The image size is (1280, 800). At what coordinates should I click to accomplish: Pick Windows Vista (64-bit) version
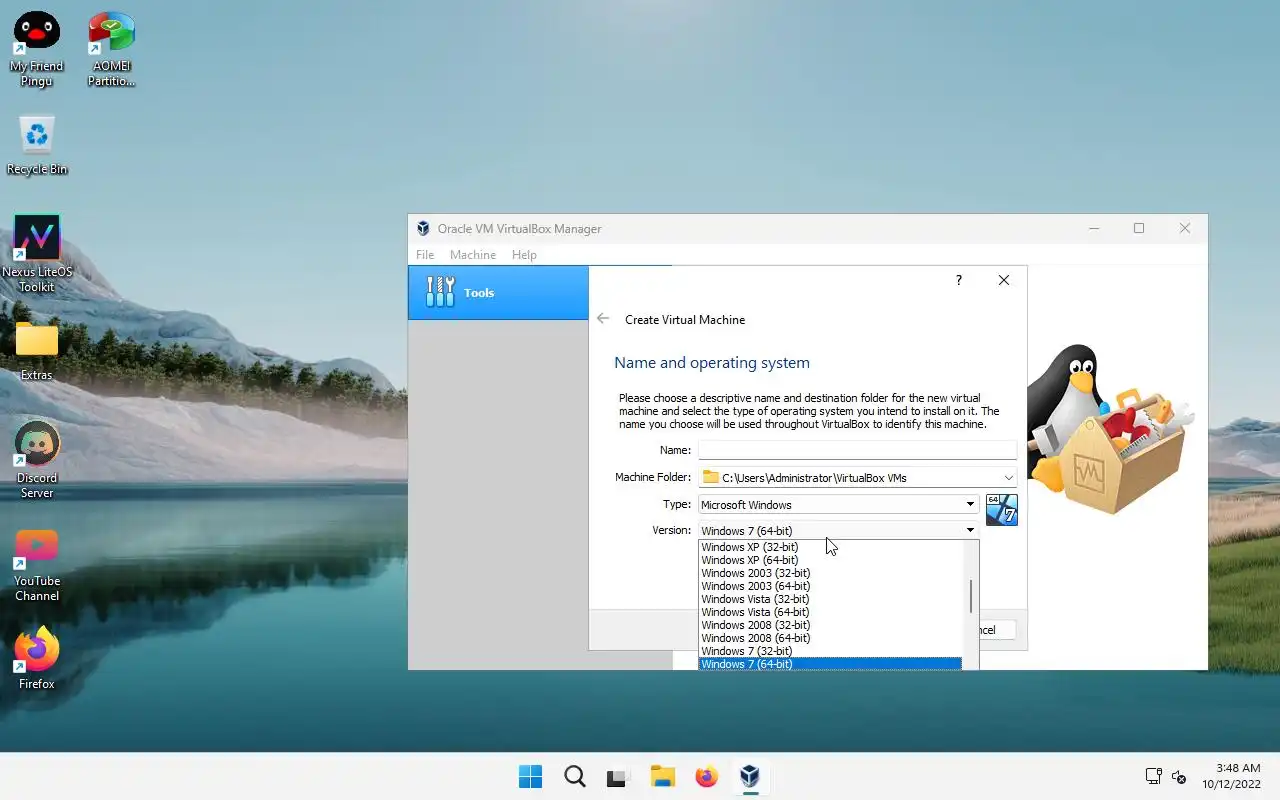coord(830,612)
